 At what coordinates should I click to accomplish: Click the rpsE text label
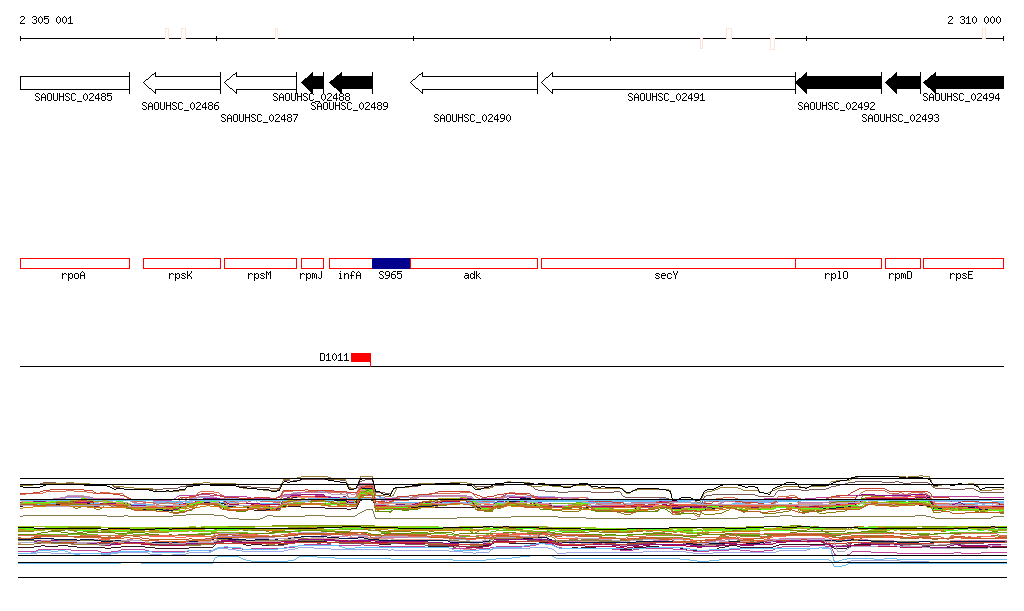point(961,275)
